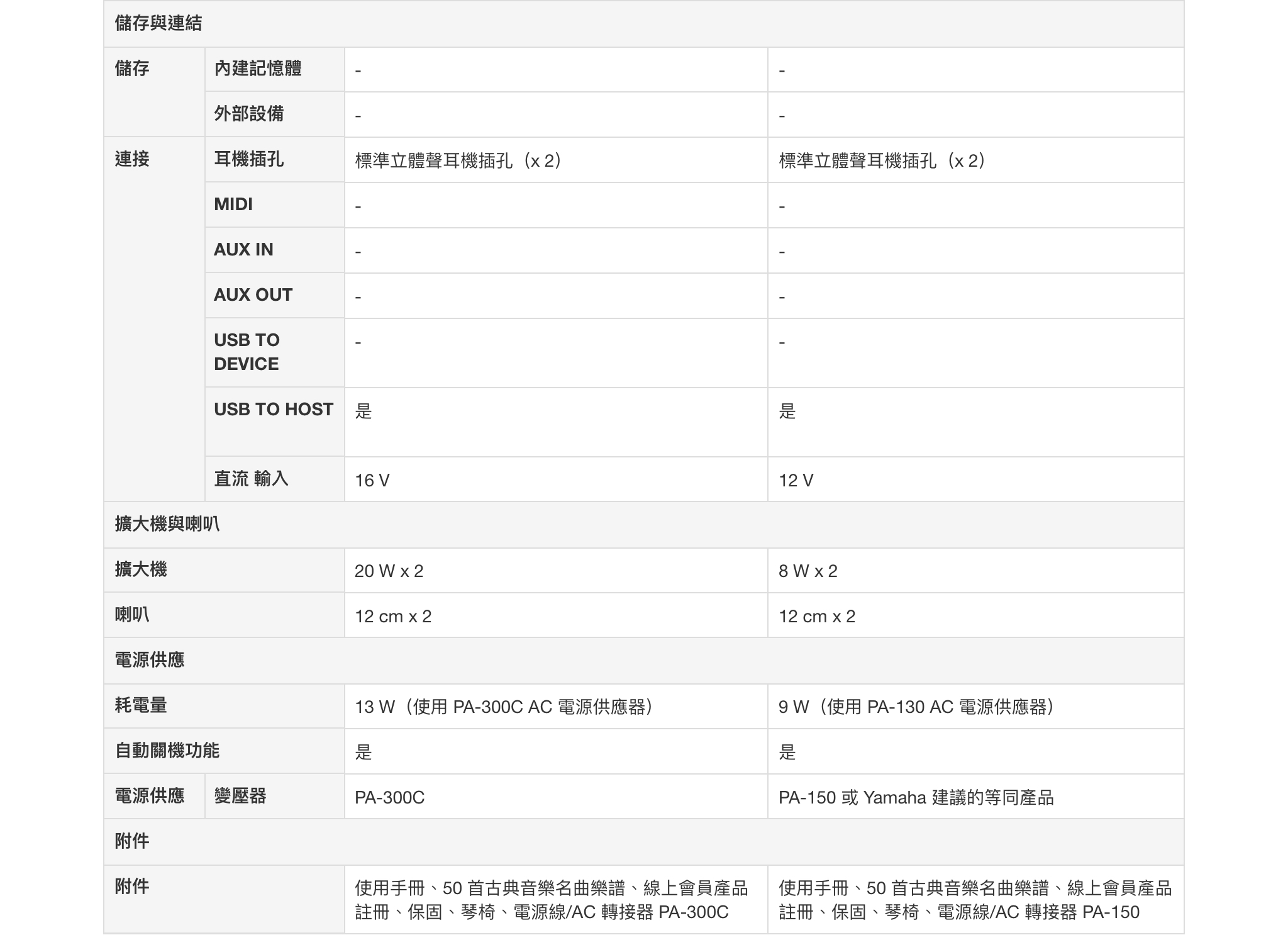Click the 耳機插孔 row label
The height and width of the screenshot is (952, 1288).
click(x=249, y=159)
